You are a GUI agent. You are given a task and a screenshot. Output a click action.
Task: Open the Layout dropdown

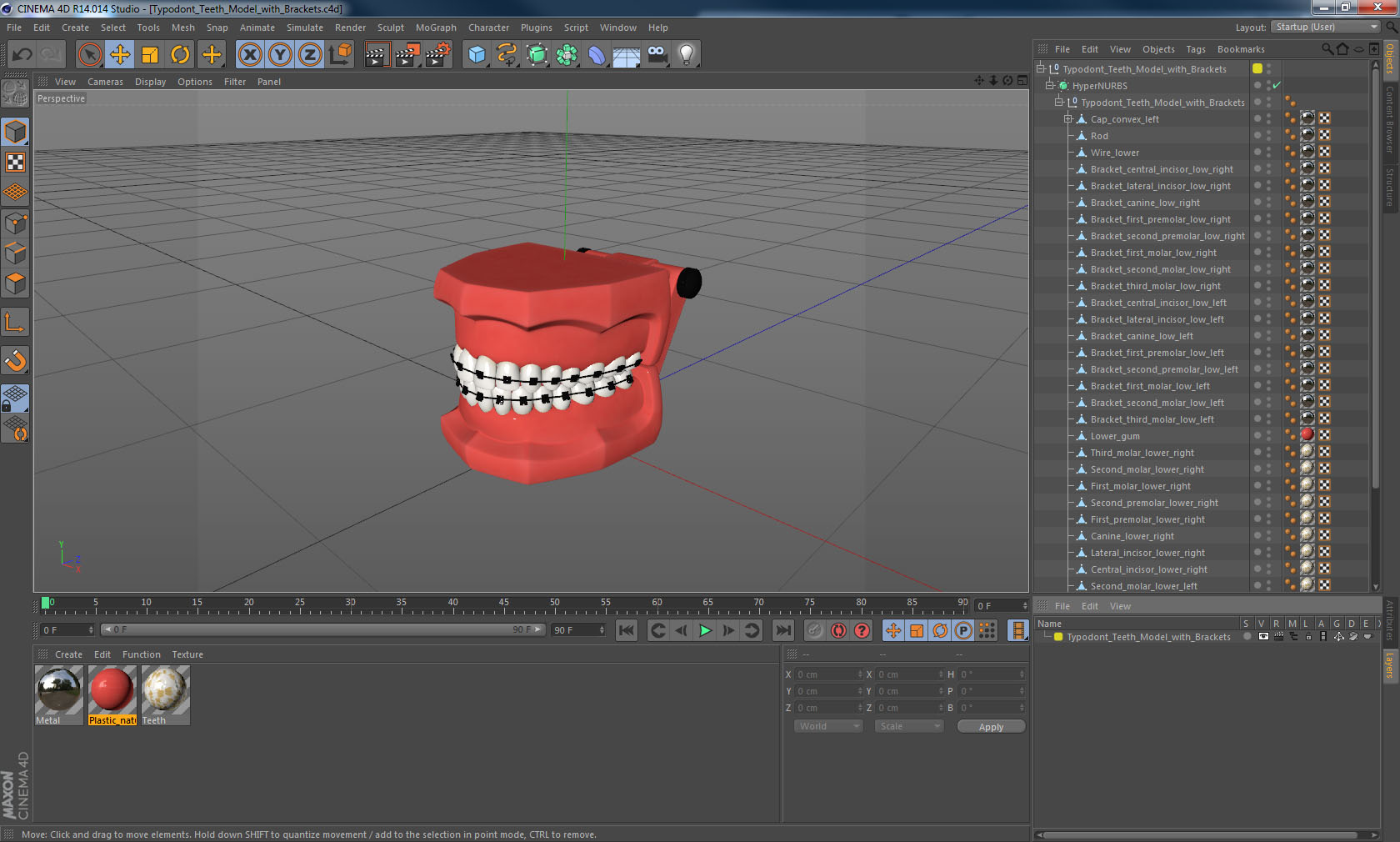[1326, 27]
